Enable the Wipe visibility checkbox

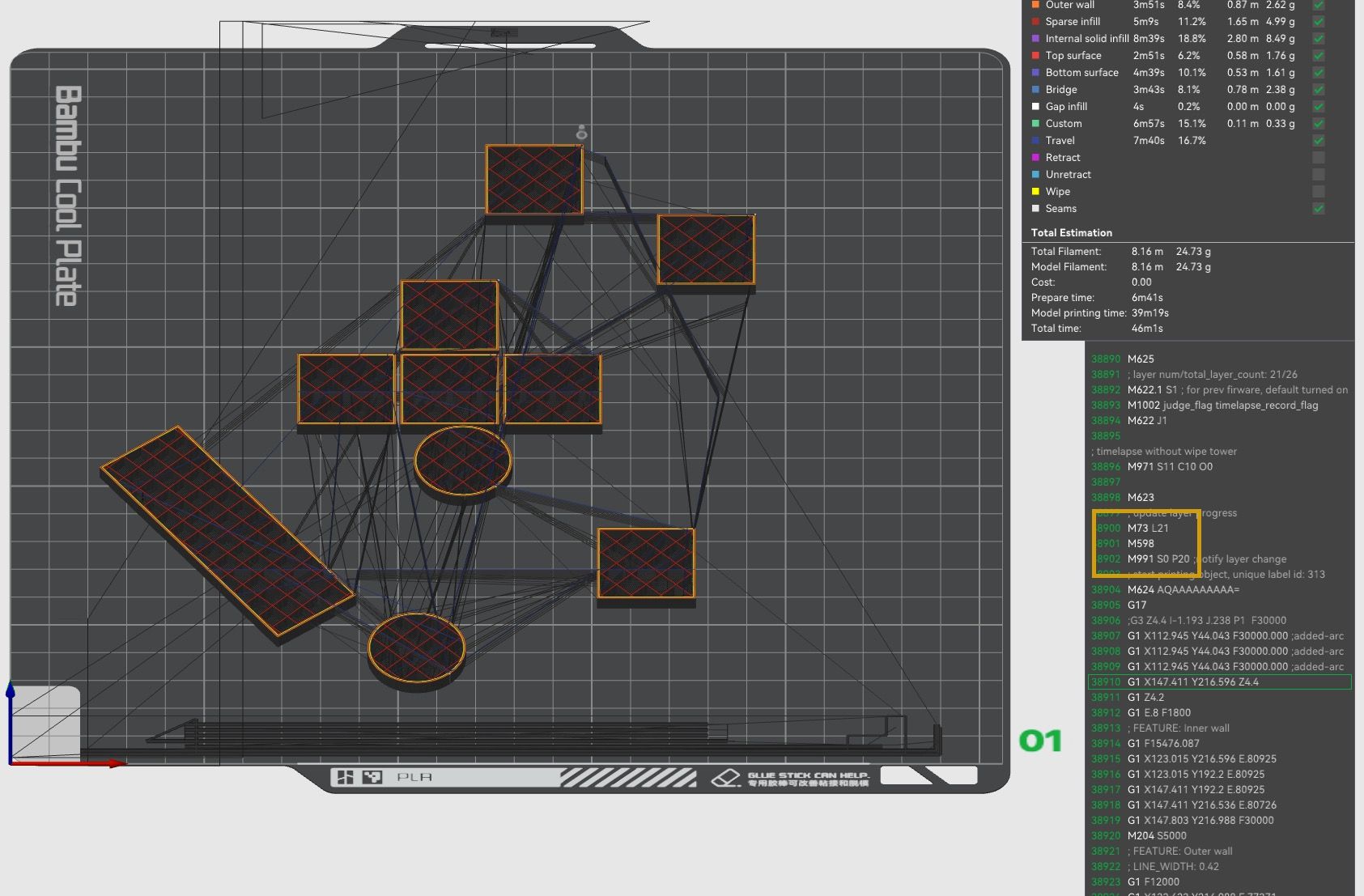coord(1319,192)
